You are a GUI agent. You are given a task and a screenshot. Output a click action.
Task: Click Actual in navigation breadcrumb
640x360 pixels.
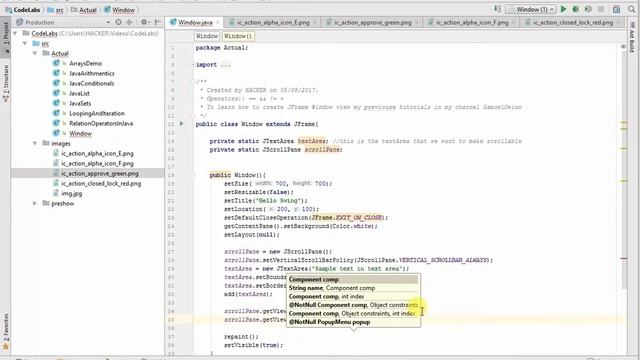[x=84, y=9]
